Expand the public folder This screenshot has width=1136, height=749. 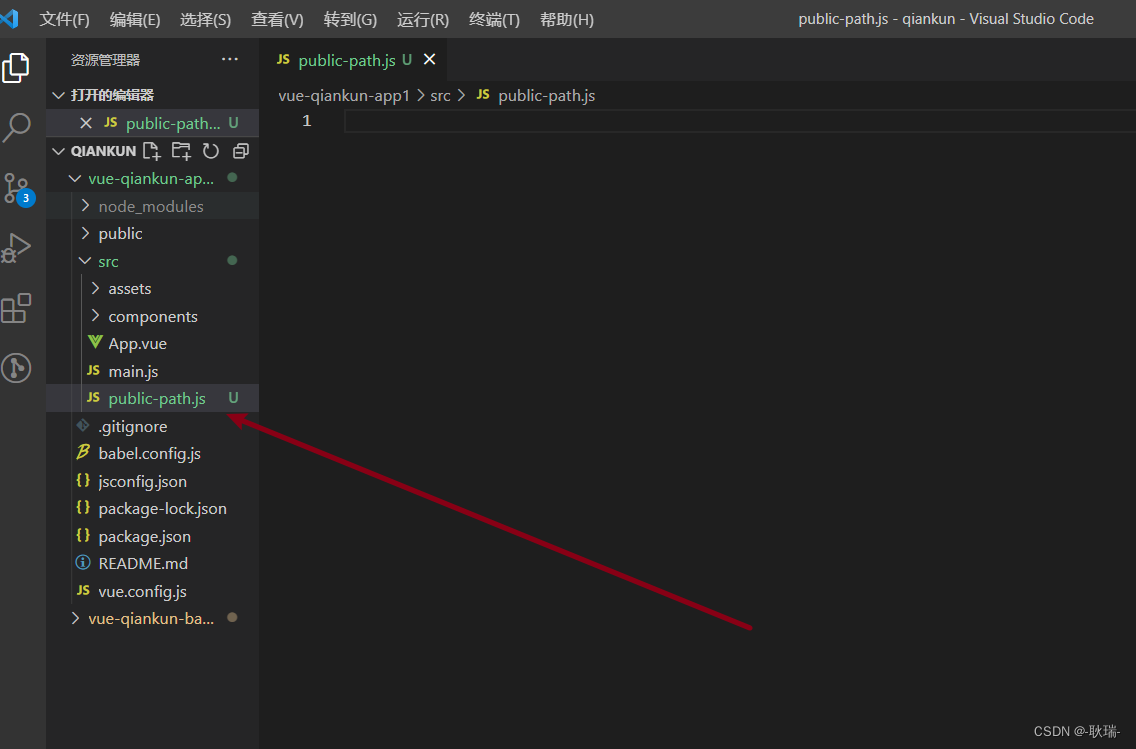(x=85, y=233)
